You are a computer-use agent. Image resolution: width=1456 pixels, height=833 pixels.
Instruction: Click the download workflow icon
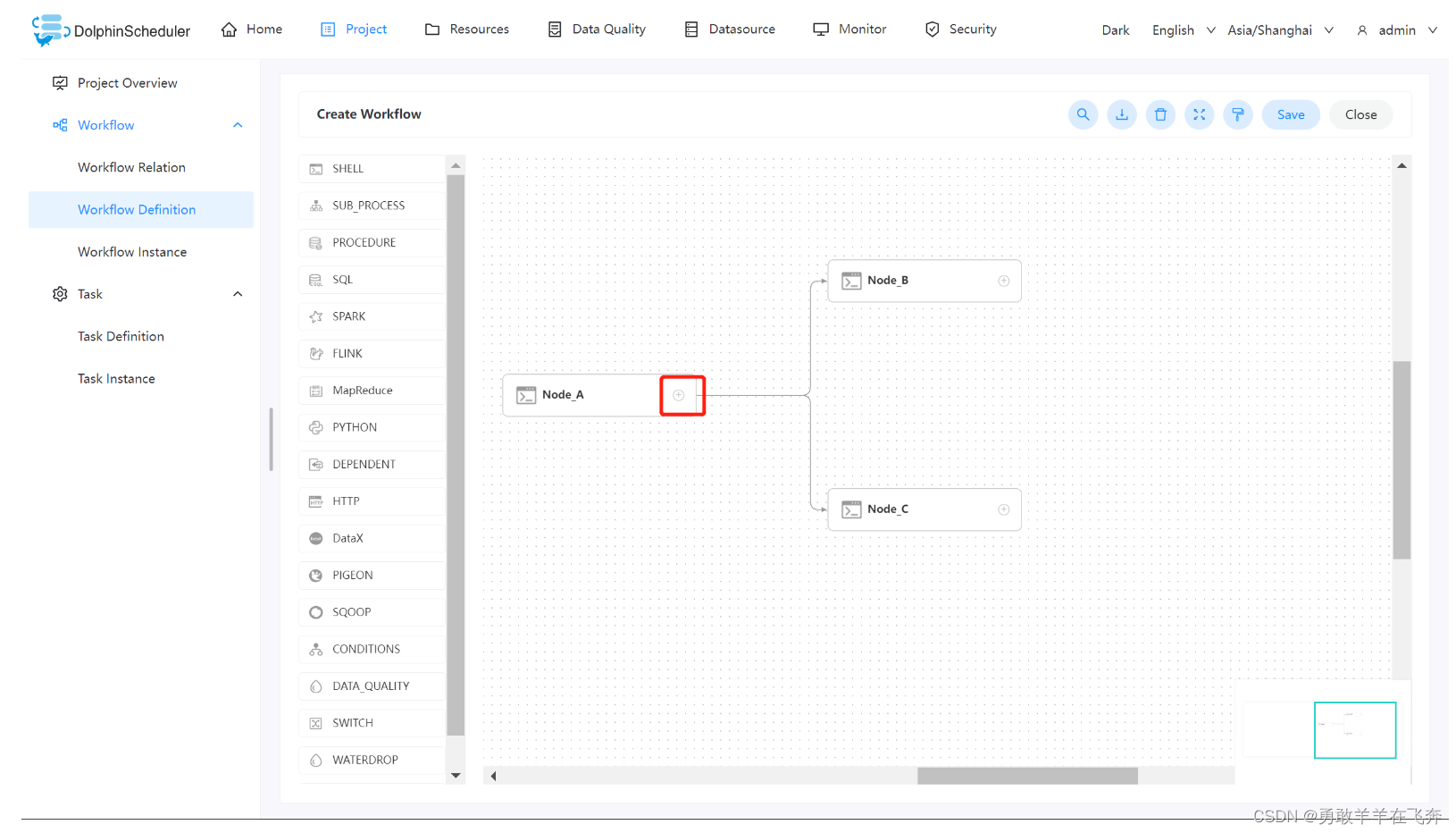pyautogui.click(x=1122, y=114)
